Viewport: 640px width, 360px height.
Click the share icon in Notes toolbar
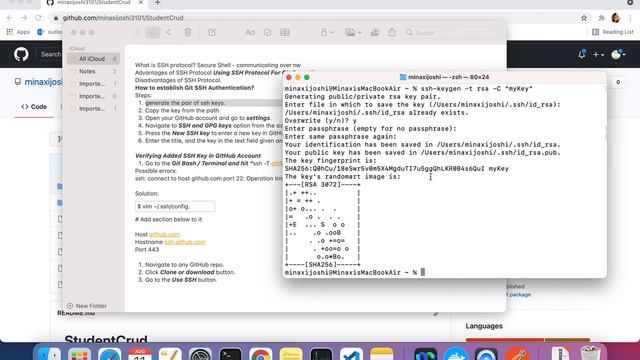coord(392,32)
